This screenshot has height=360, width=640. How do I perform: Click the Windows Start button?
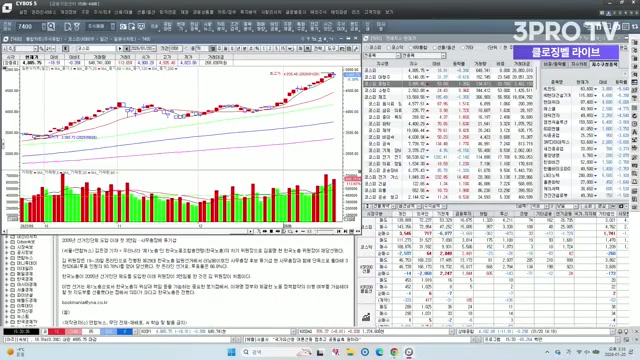231,352
